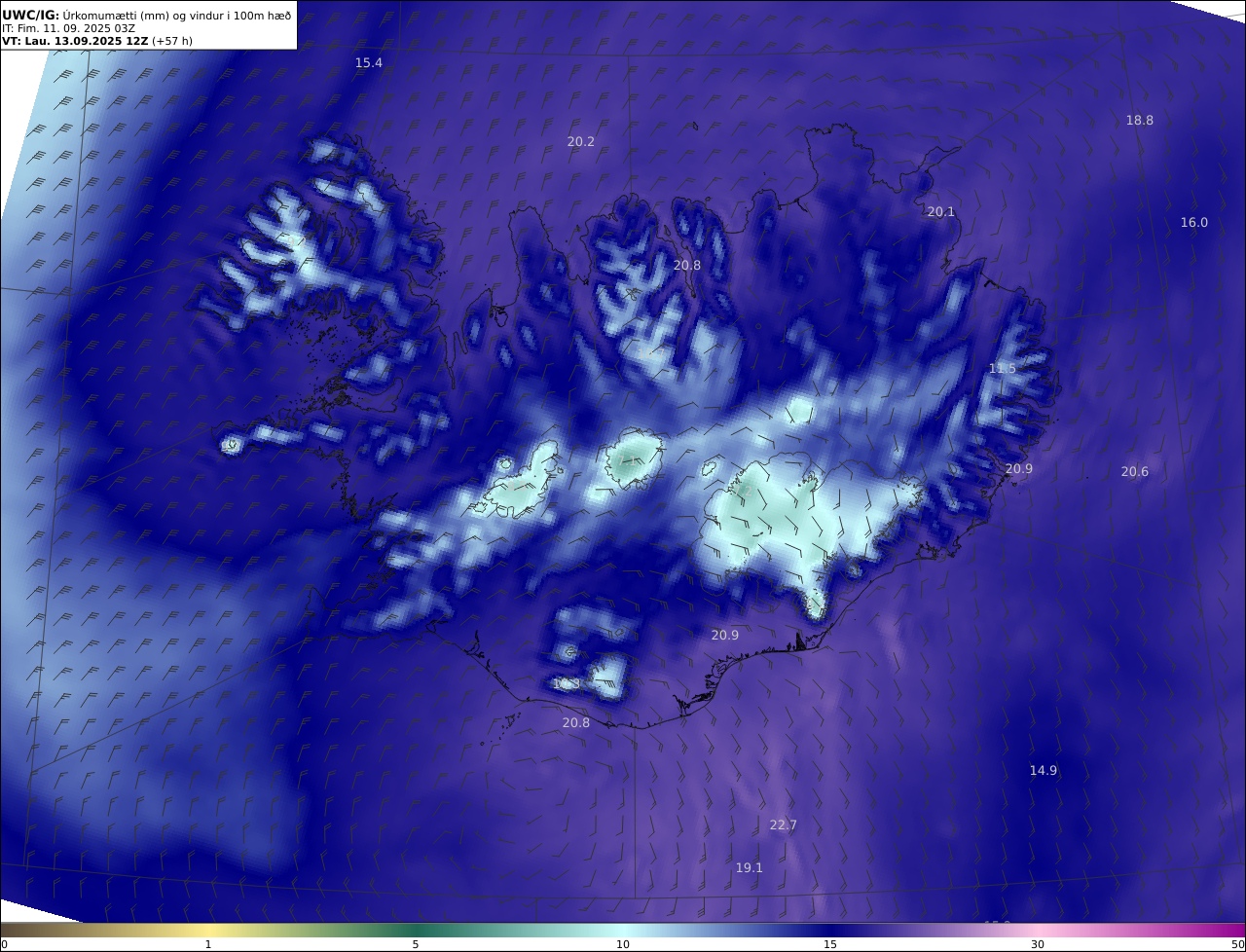Click the 'UWC/IG:' title text

tap(29, 15)
